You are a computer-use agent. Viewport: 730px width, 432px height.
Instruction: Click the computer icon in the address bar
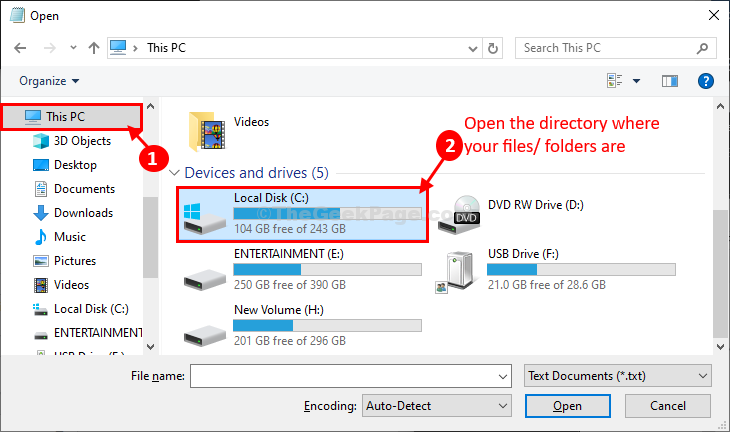(x=118, y=47)
